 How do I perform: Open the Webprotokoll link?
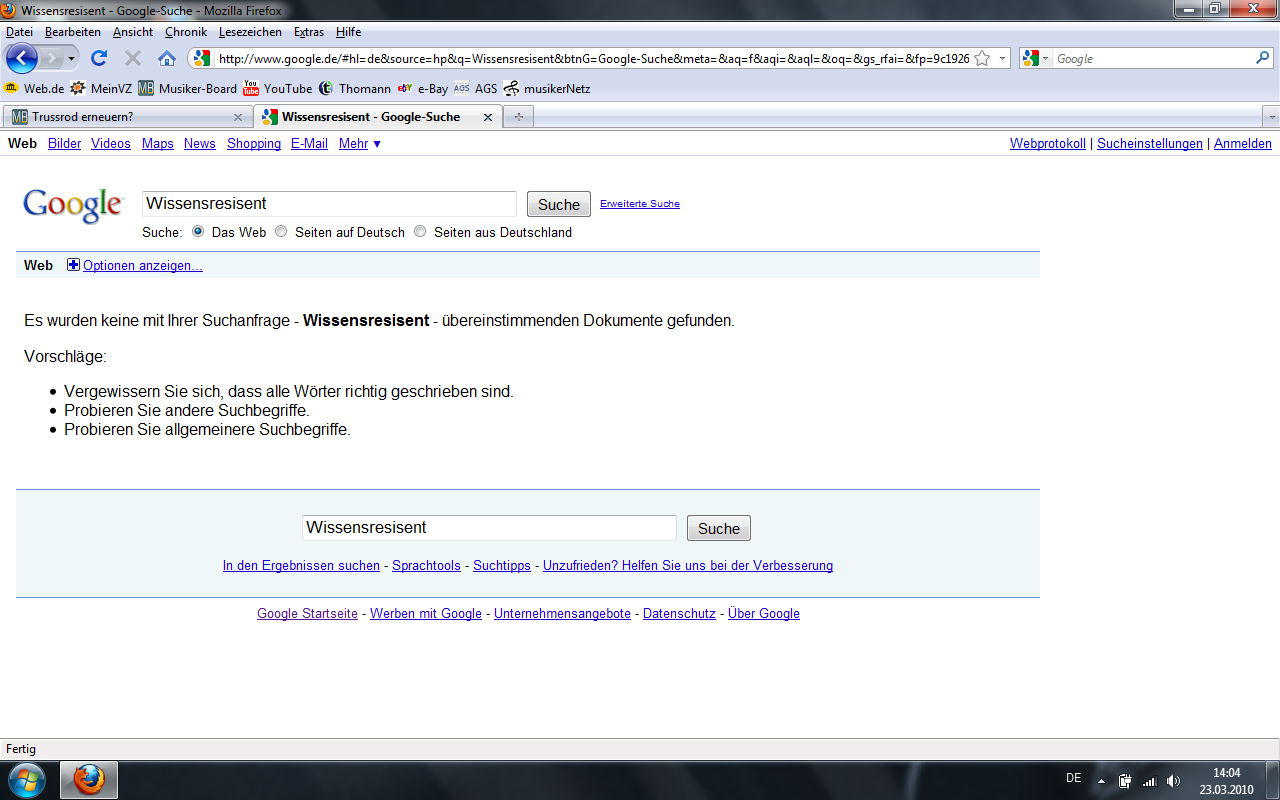point(1048,143)
